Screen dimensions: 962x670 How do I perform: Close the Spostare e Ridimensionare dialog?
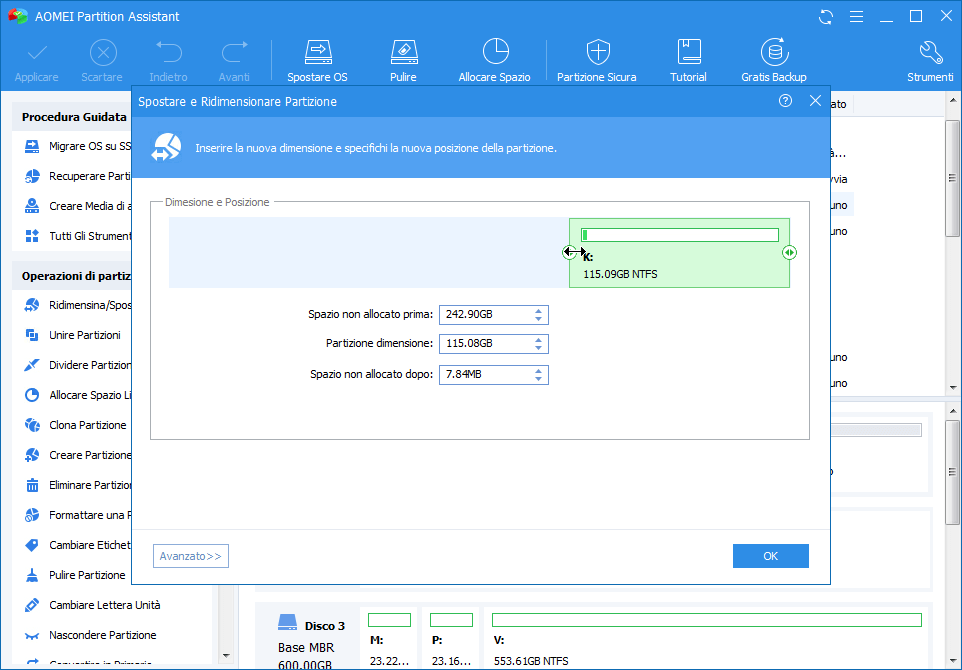[815, 101]
